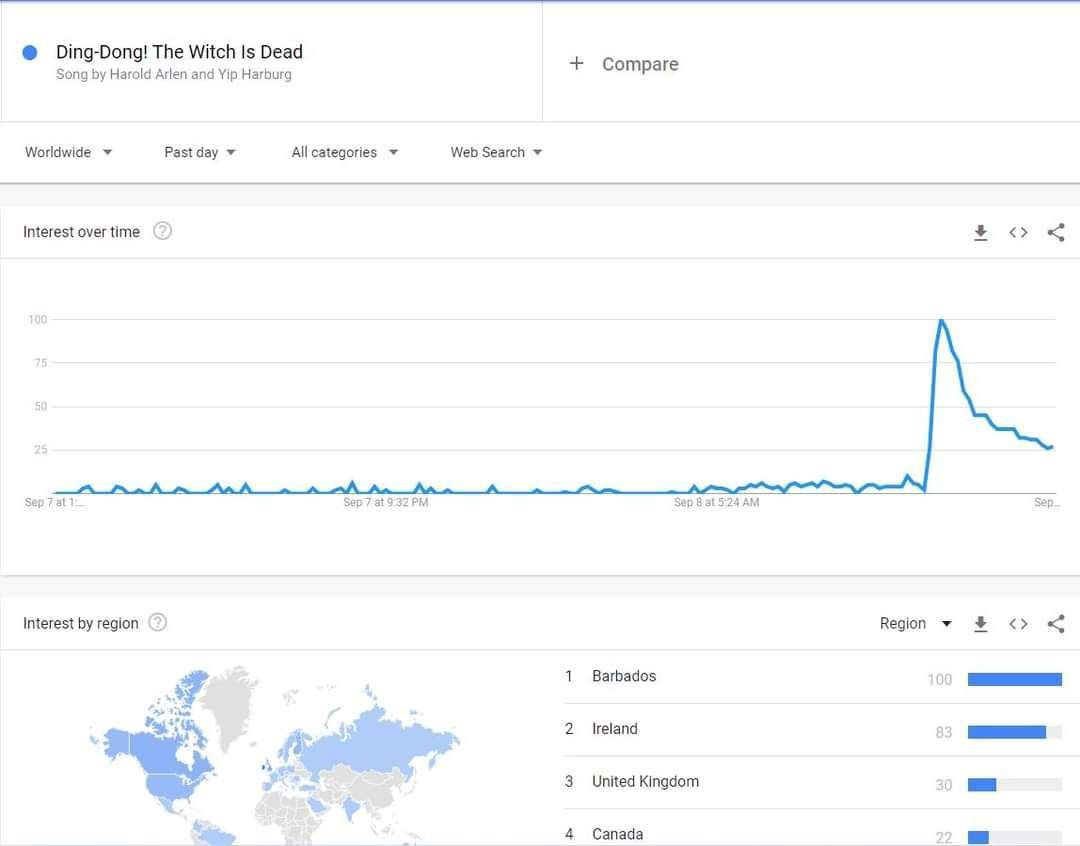Screen dimensions: 1080x846
Task: Open help for Interest by region
Action: tap(157, 623)
